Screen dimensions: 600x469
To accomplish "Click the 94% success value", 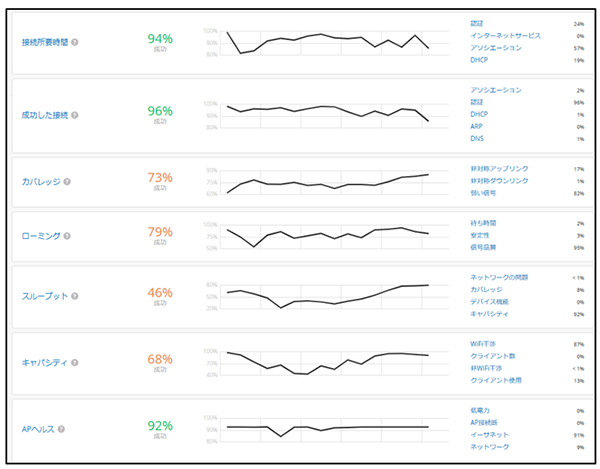I will (160, 40).
